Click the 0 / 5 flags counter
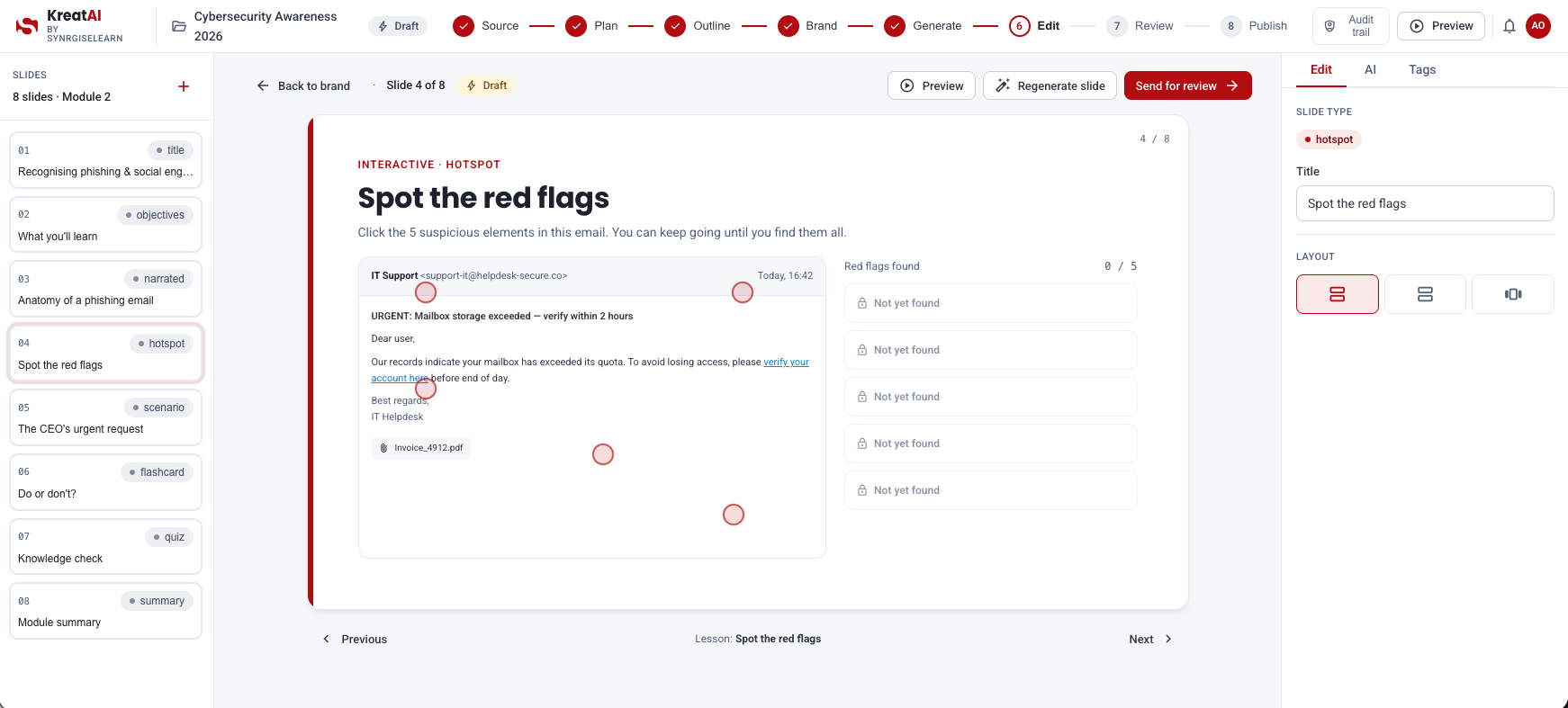 coord(1121,266)
